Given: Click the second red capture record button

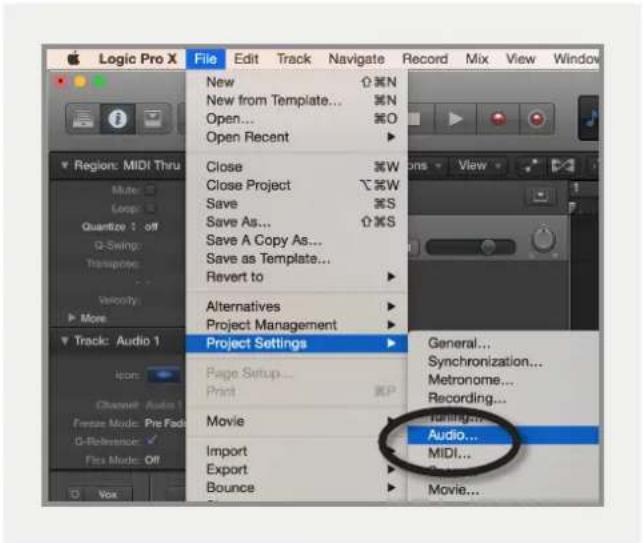Looking at the screenshot, I should tap(537, 119).
